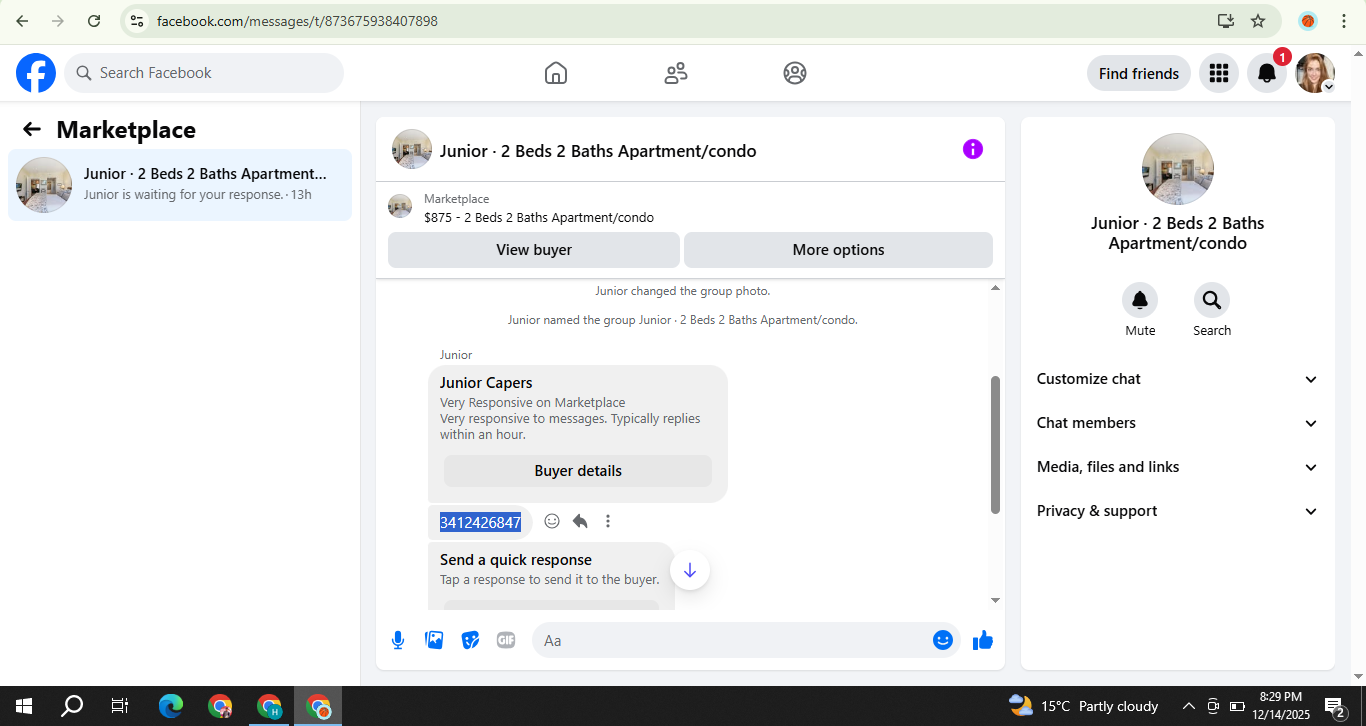Open conversation information purple icon
The image size is (1366, 726).
(973, 149)
